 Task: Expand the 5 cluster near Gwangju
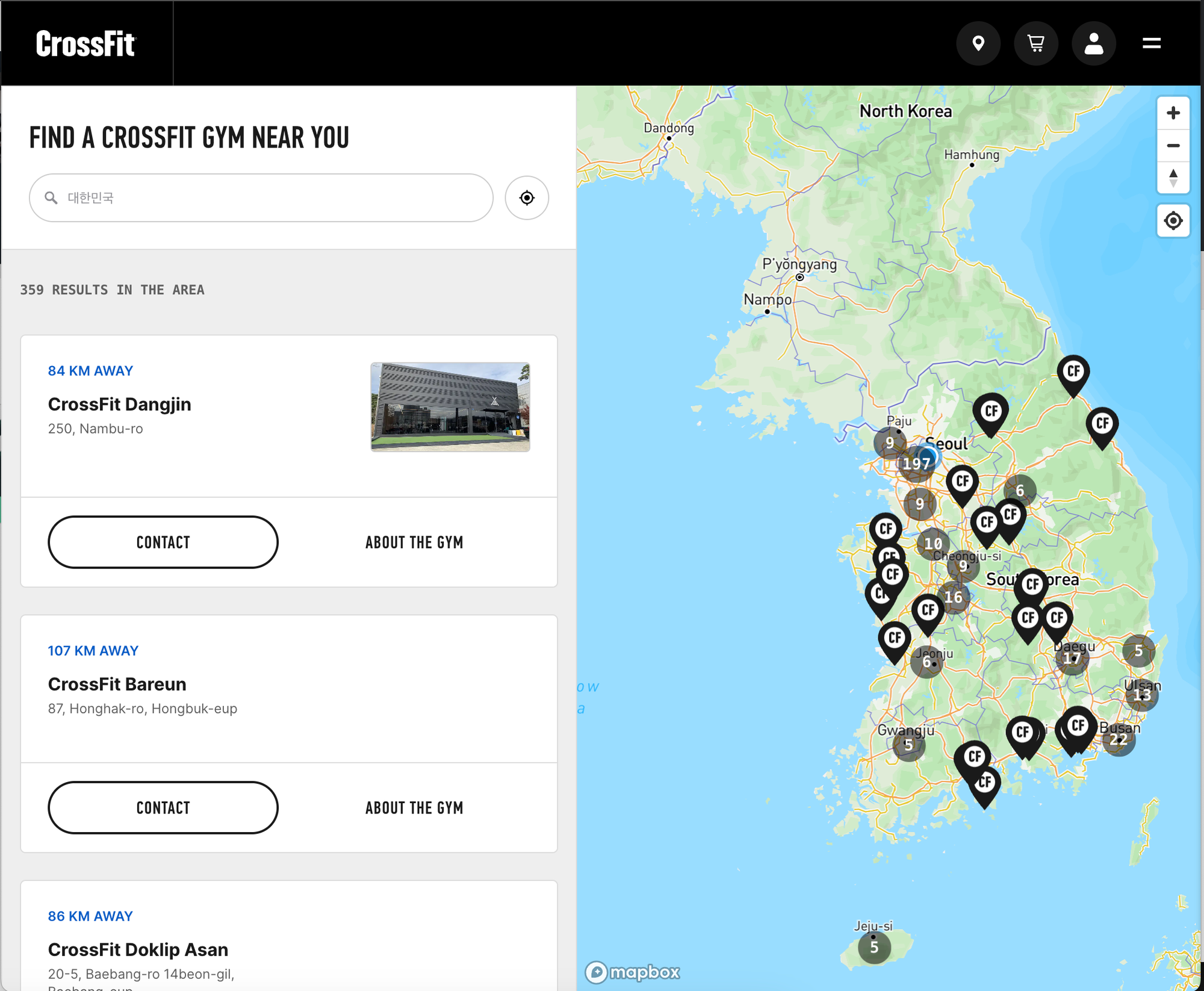coord(908,745)
